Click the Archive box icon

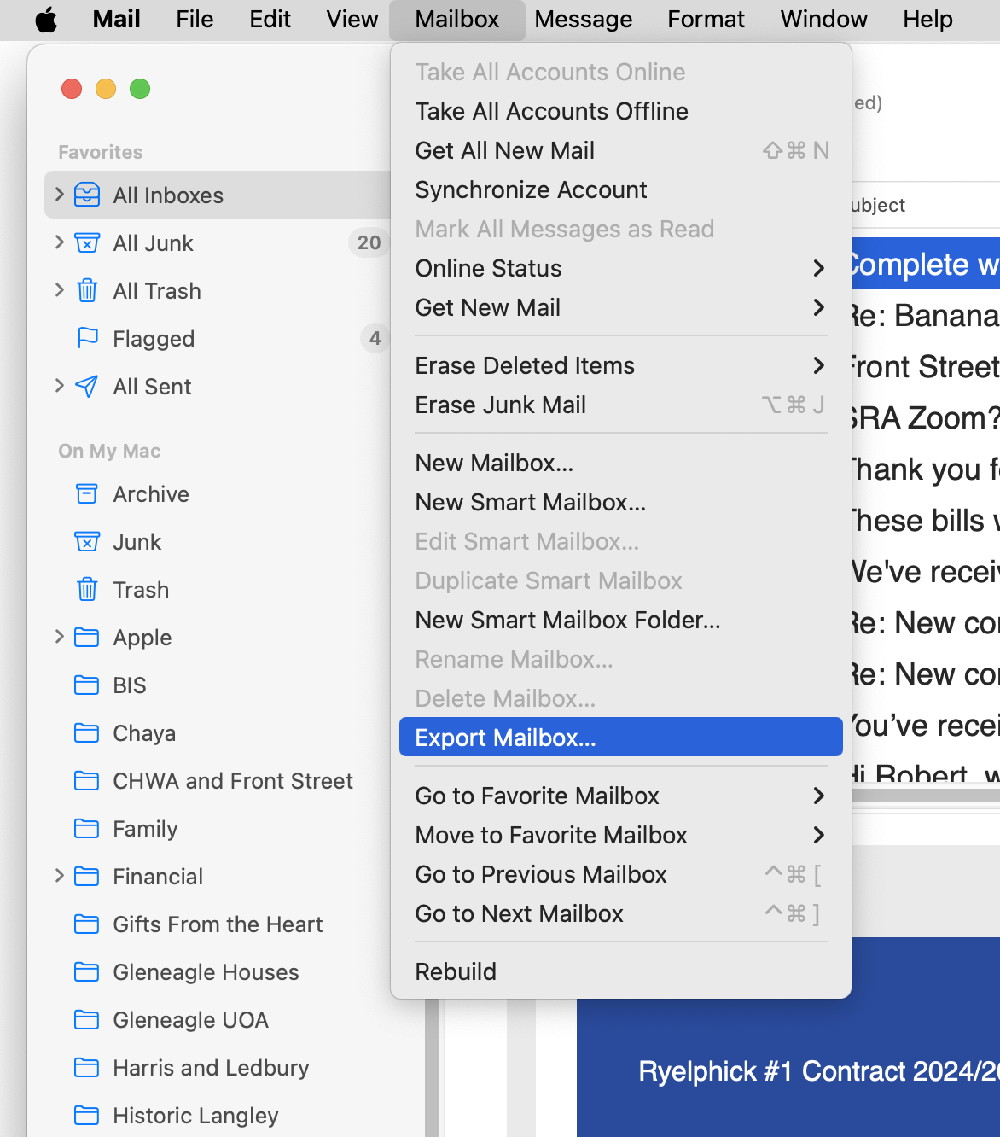coord(87,495)
